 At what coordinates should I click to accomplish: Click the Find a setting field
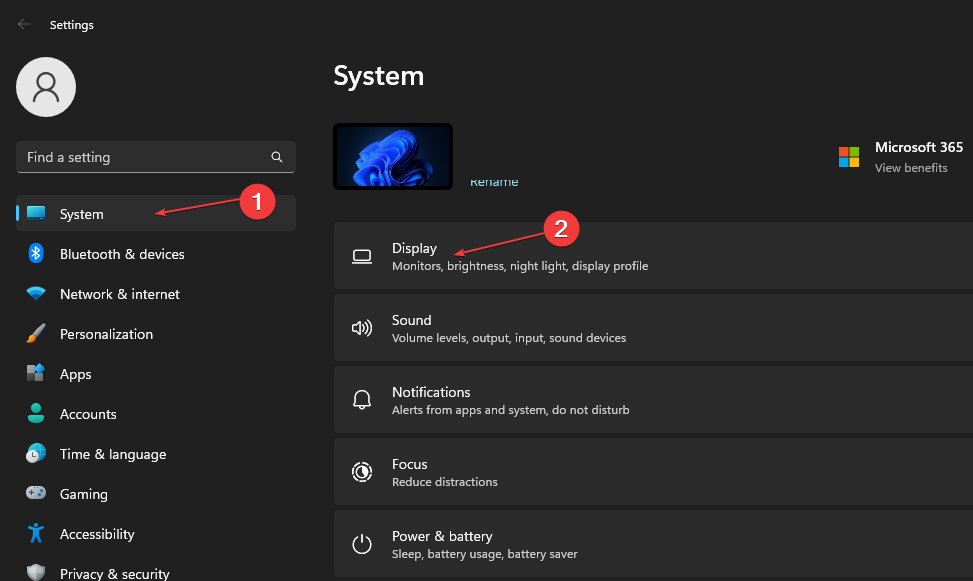(x=140, y=157)
